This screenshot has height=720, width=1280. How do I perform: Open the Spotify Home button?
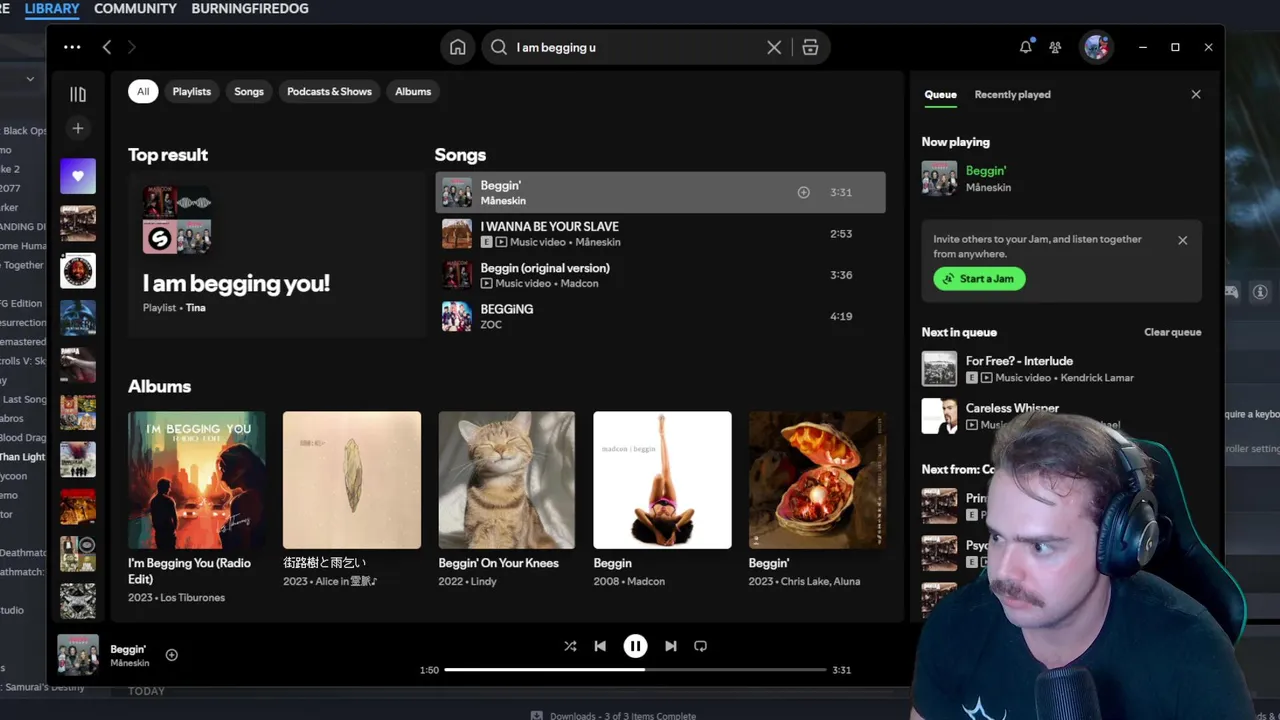point(457,47)
